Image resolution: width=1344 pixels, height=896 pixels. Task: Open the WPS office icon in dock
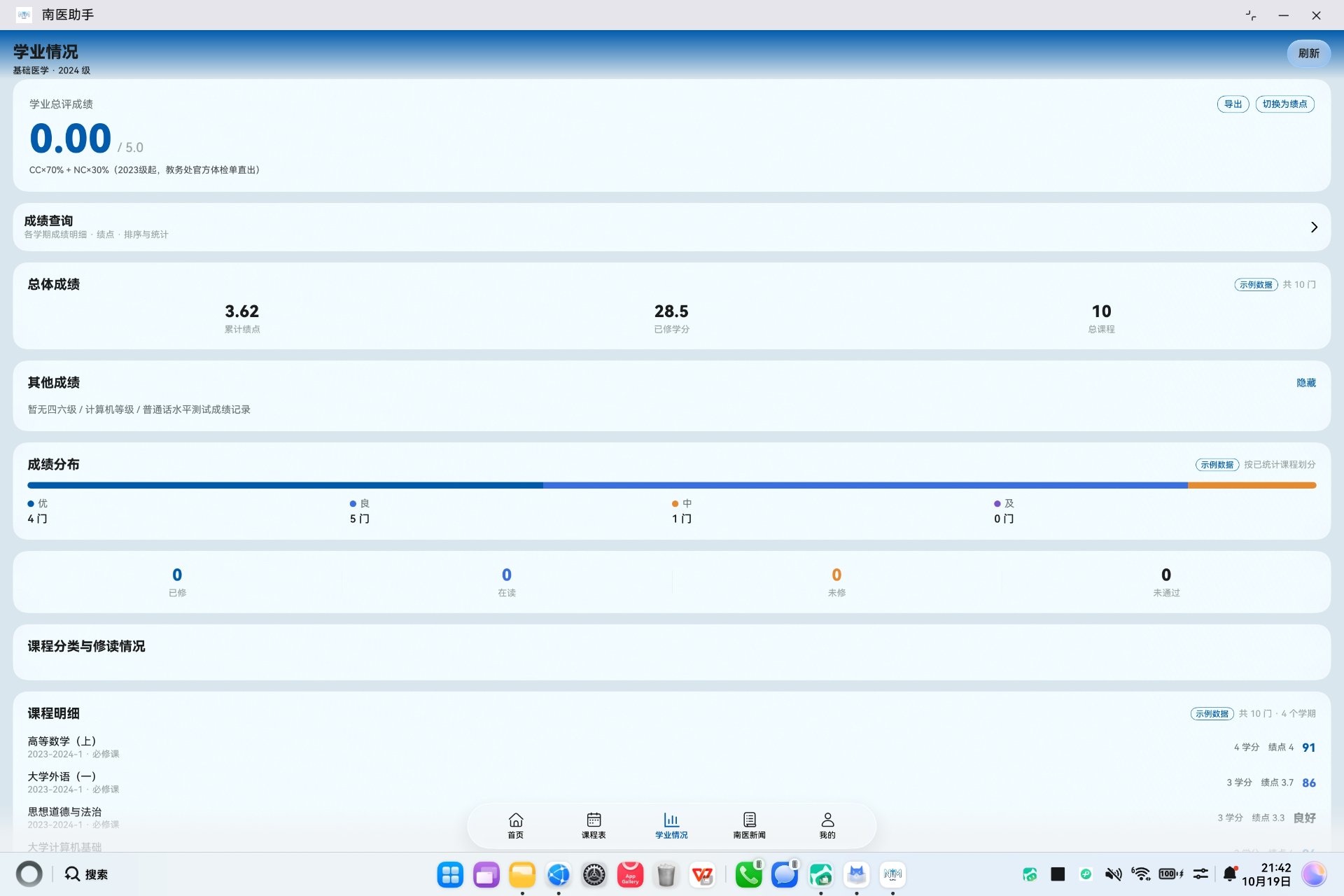[702, 874]
